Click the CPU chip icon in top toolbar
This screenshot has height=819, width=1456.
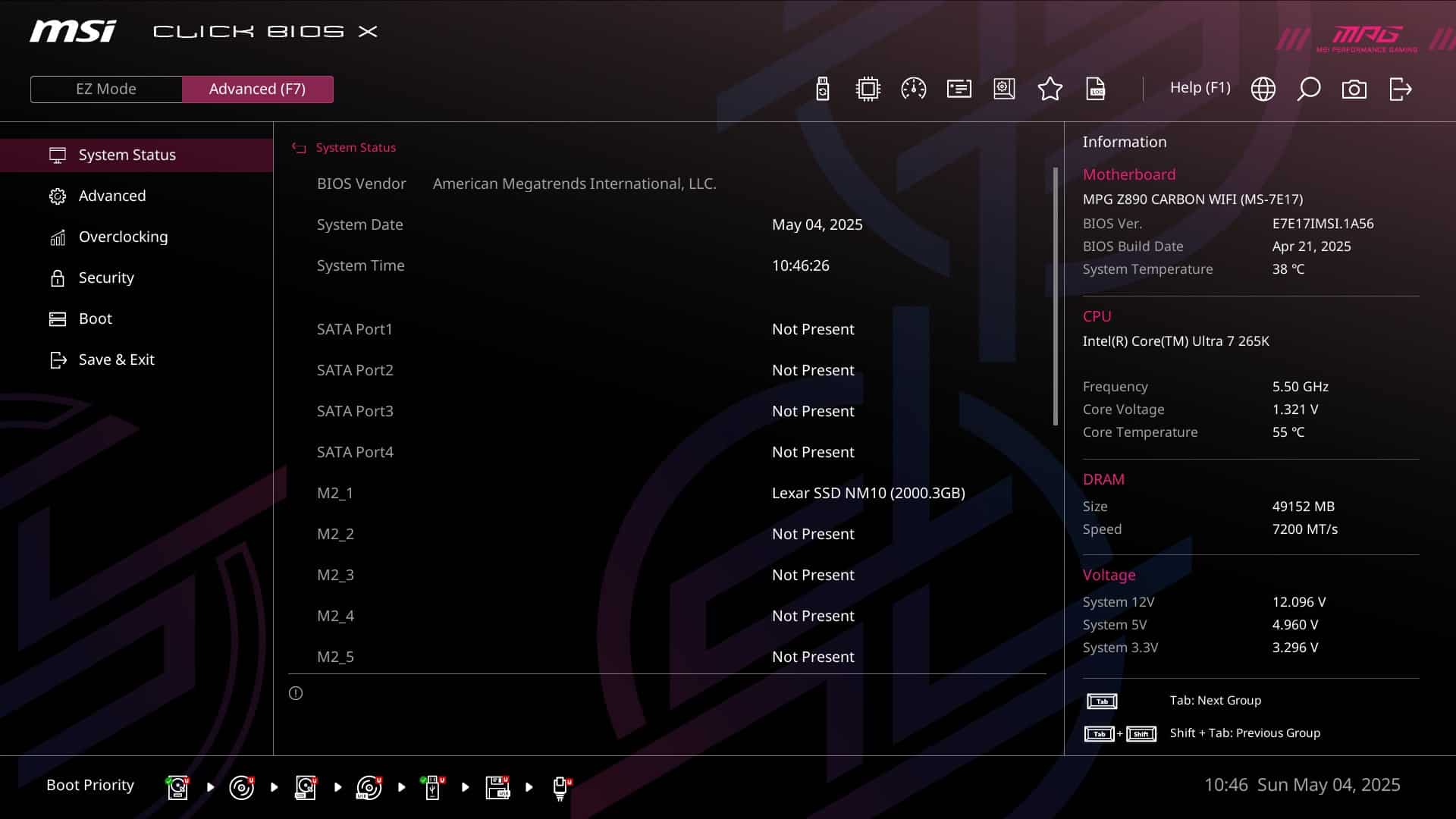[868, 89]
